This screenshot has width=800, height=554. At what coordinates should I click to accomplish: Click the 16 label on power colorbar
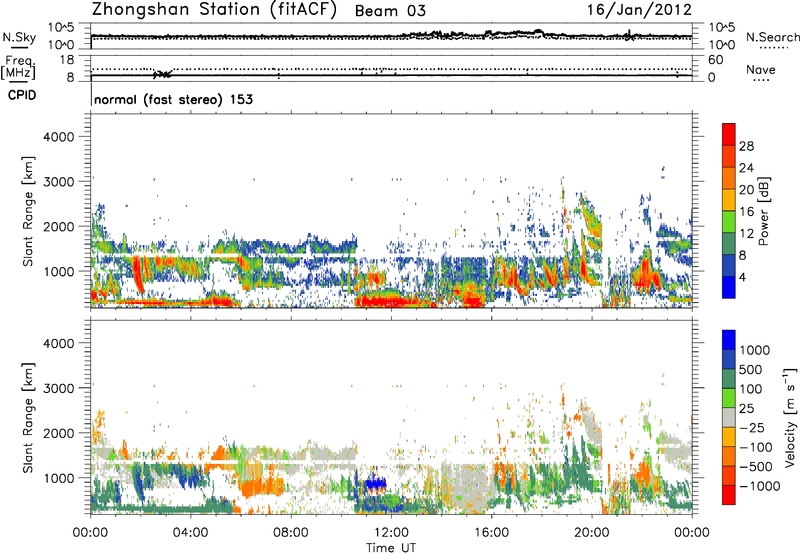pos(746,212)
